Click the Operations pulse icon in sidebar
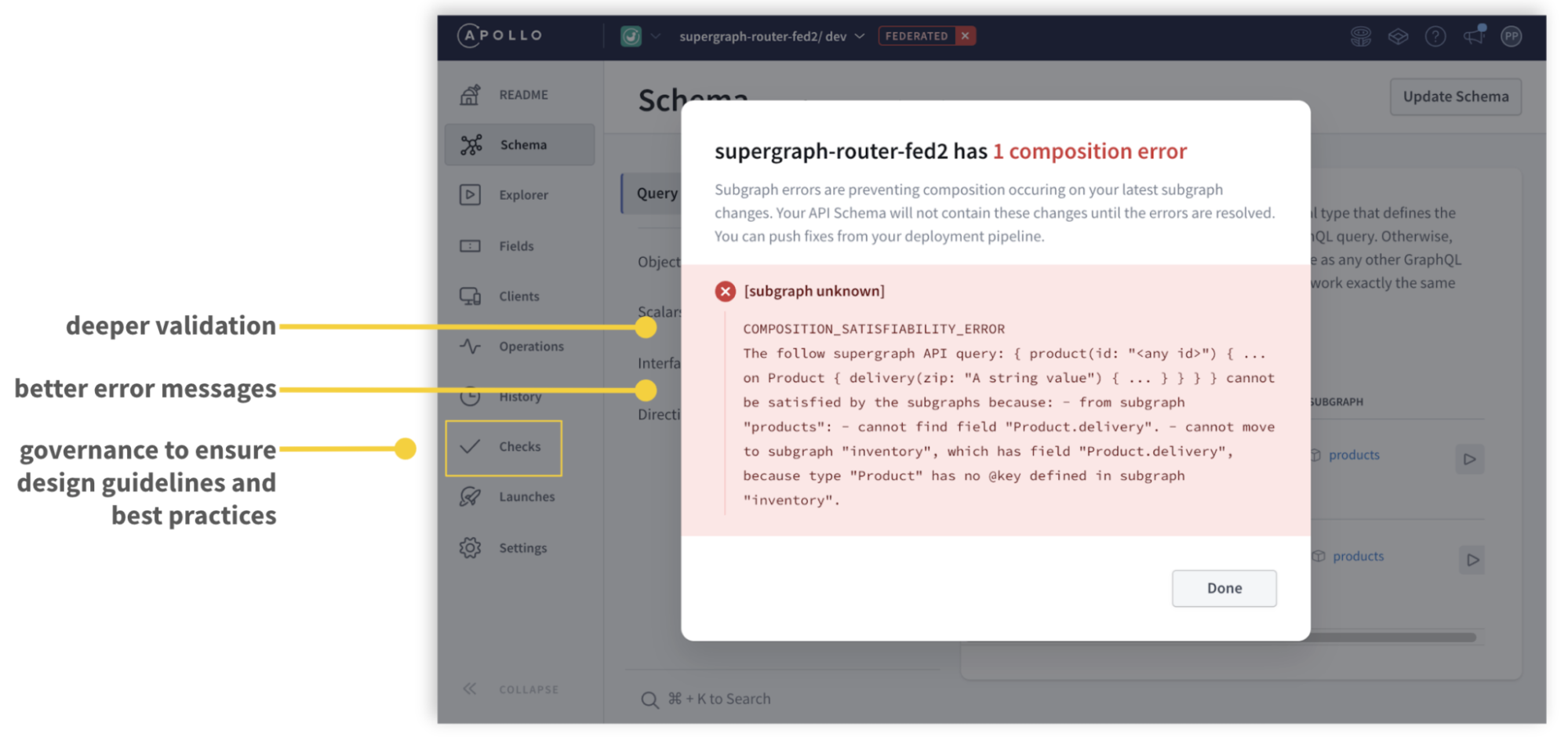The height and width of the screenshot is (741, 1568). [x=470, y=346]
